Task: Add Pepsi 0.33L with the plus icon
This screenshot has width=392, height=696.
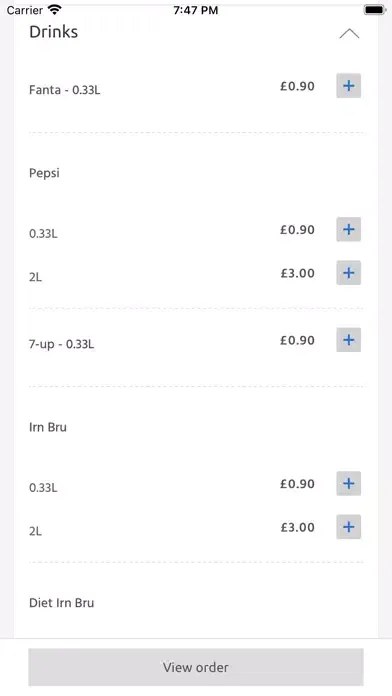Action: [x=348, y=229]
